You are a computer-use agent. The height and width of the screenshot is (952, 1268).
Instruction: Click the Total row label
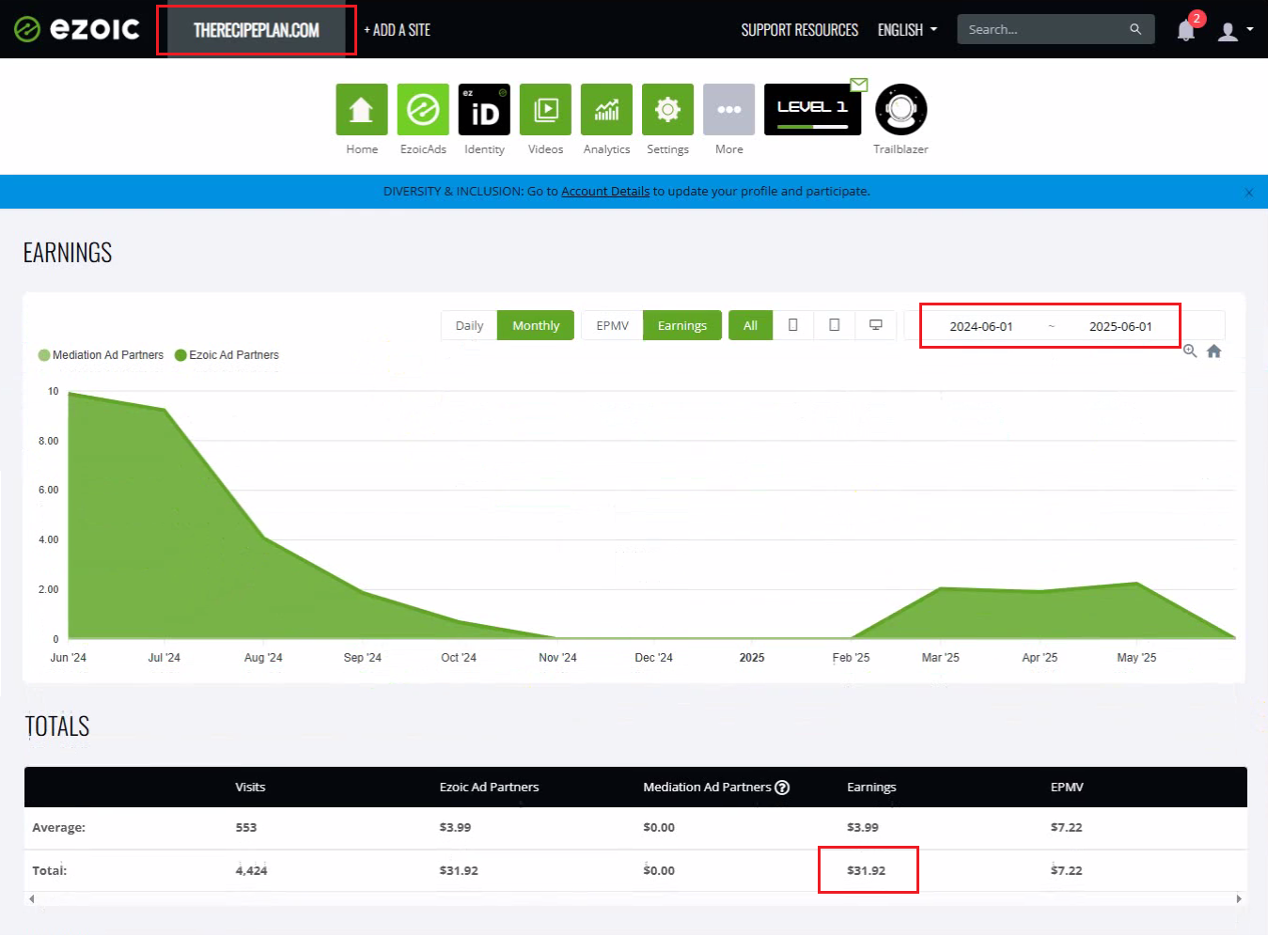click(x=49, y=870)
